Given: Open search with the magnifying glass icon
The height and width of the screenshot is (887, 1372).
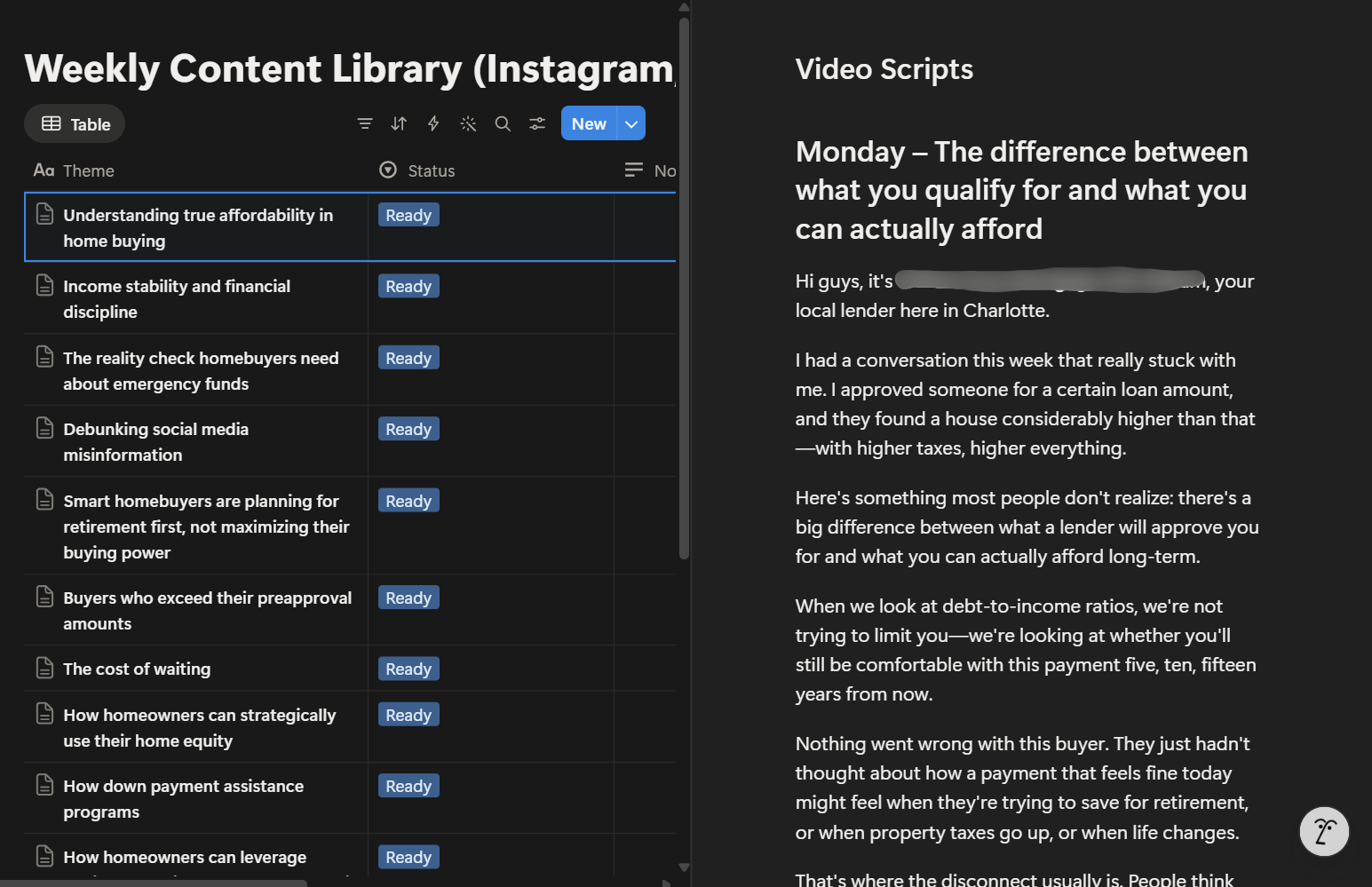Looking at the screenshot, I should (503, 123).
